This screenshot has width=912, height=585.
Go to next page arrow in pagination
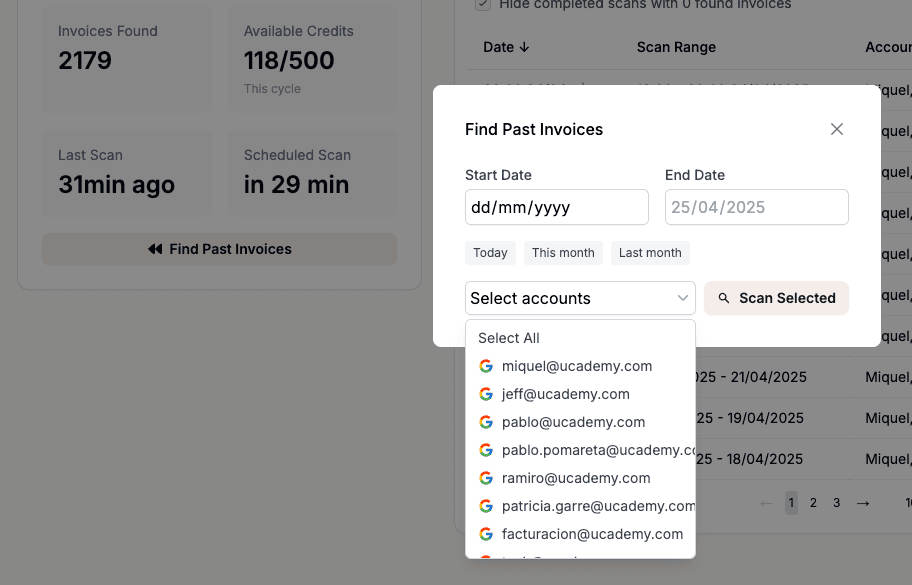(x=863, y=503)
